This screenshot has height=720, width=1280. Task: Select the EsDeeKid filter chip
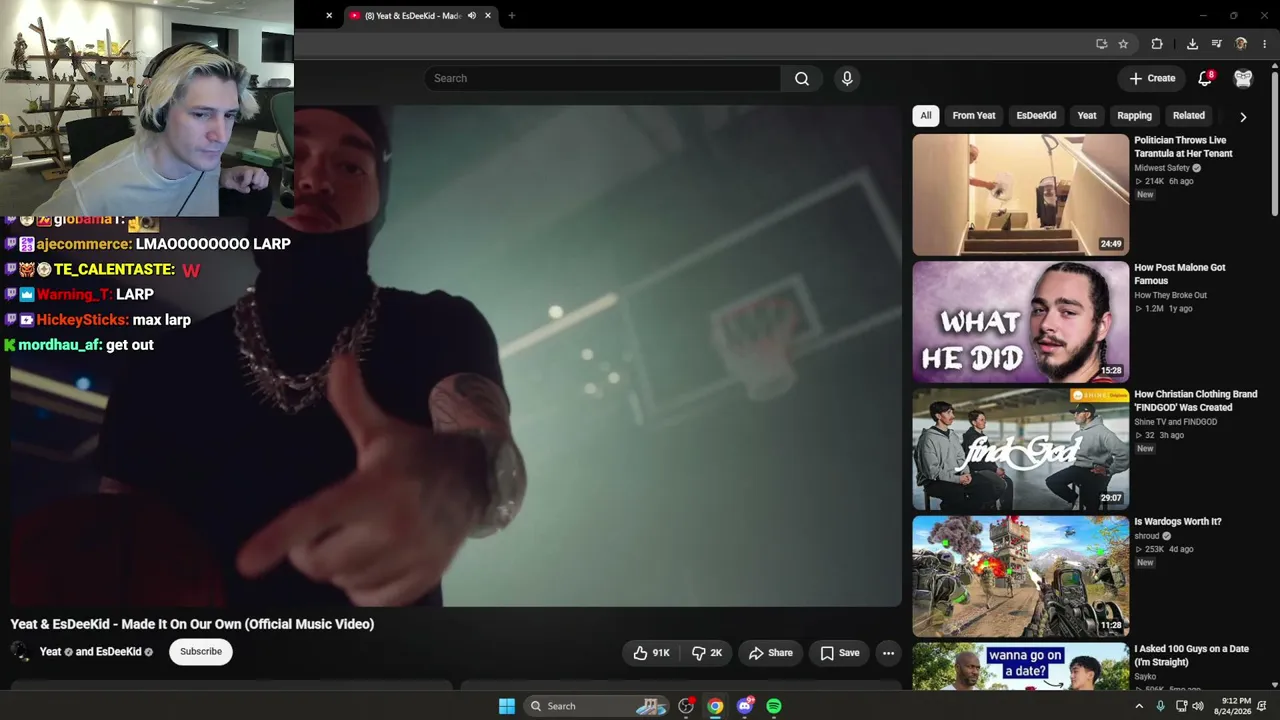(1036, 116)
